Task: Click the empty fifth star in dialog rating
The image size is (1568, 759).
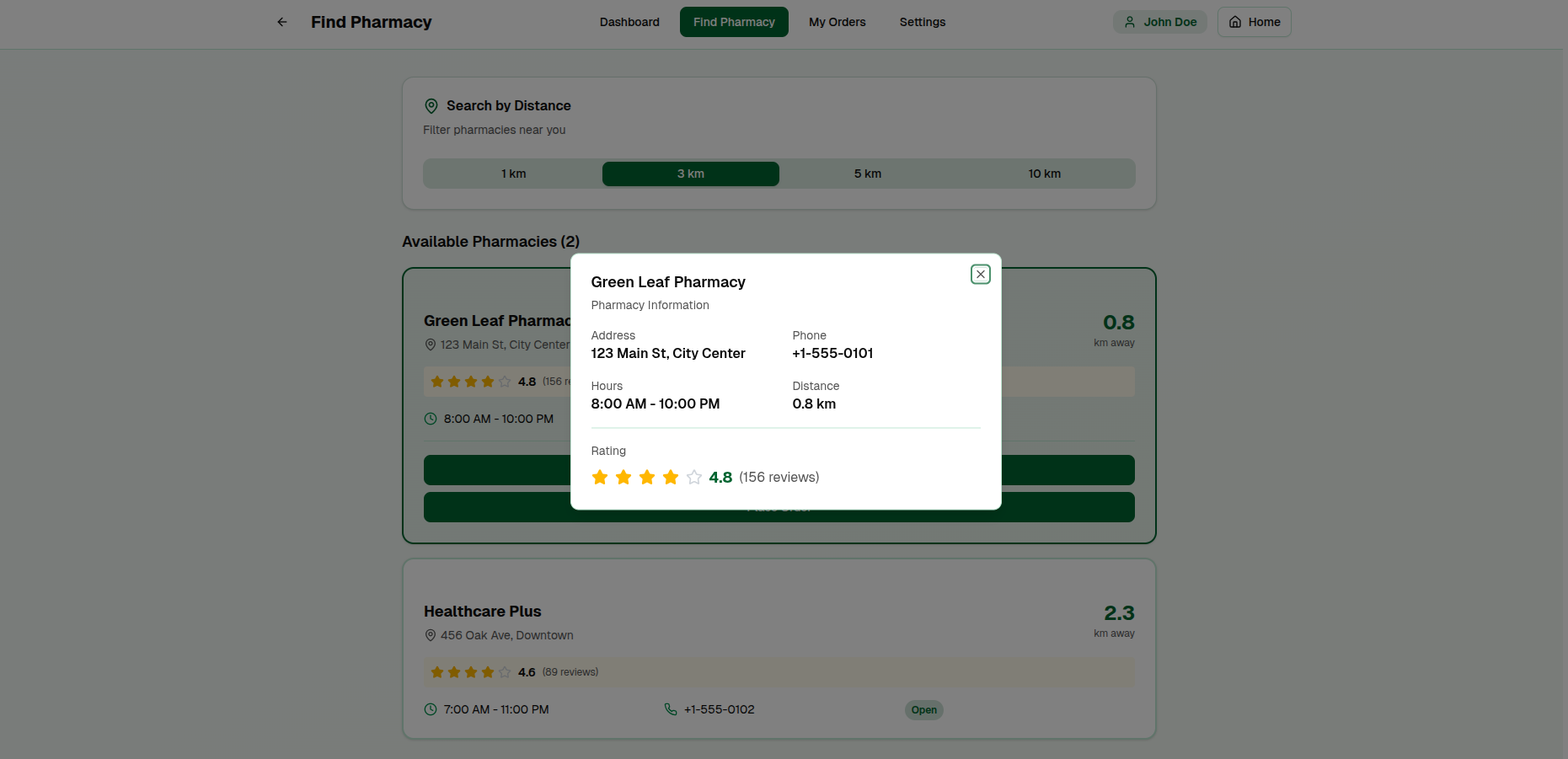Action: point(694,478)
